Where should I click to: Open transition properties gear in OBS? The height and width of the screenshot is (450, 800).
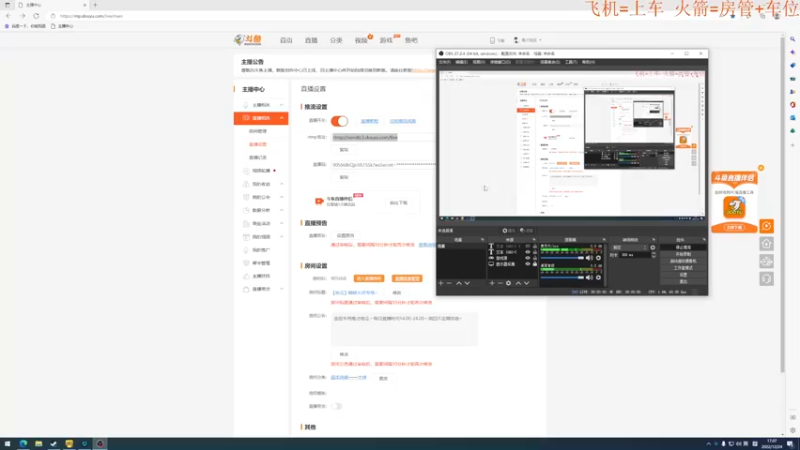coord(653,247)
